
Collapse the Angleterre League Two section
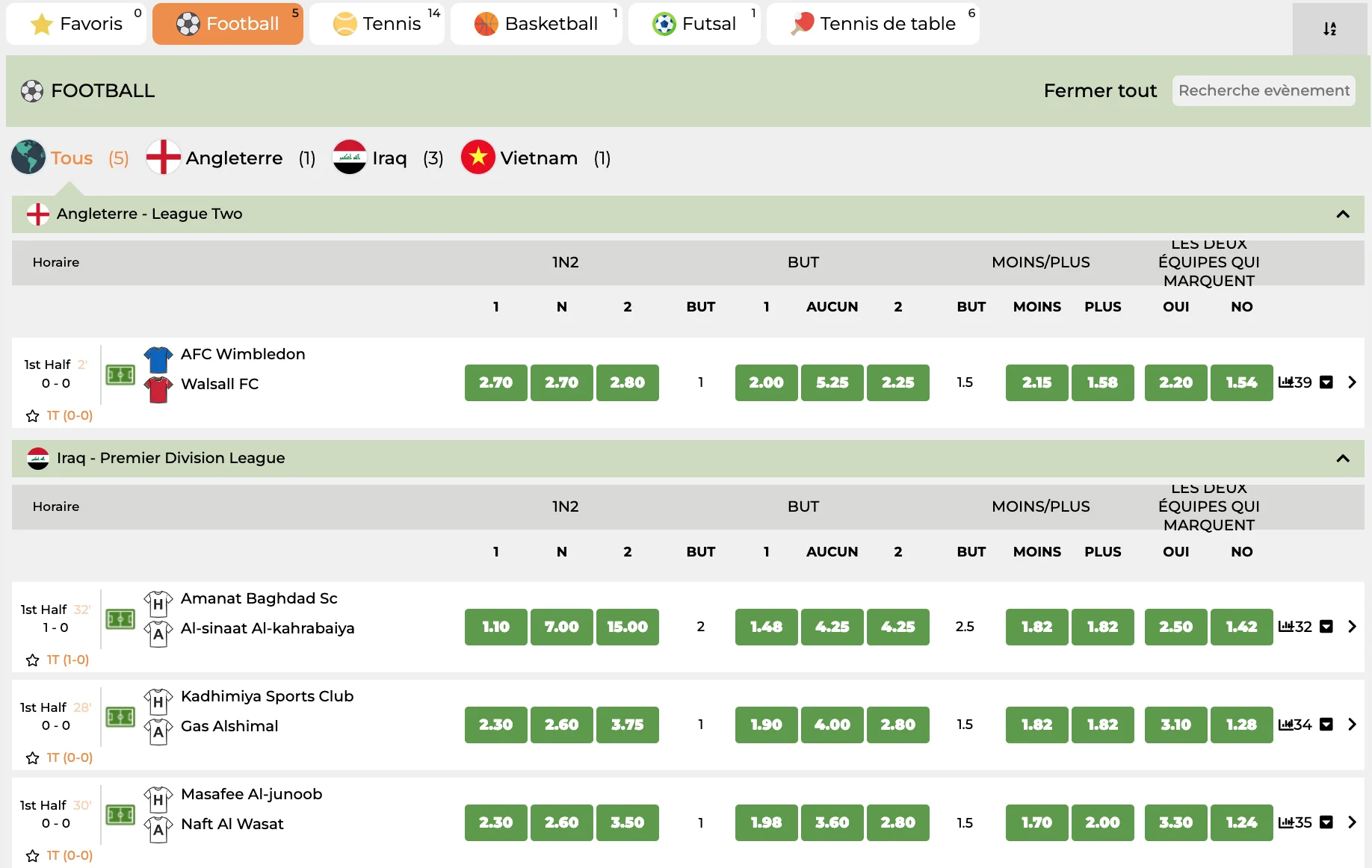[x=1343, y=214]
